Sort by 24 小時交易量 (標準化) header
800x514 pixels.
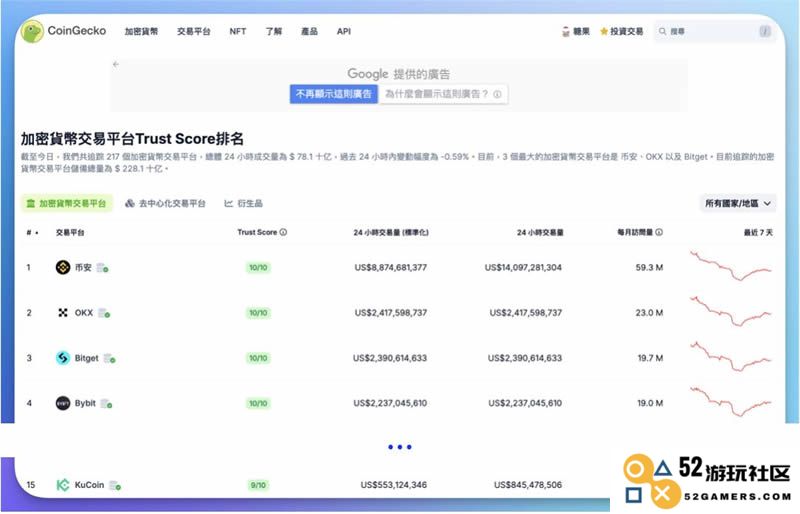(391, 232)
